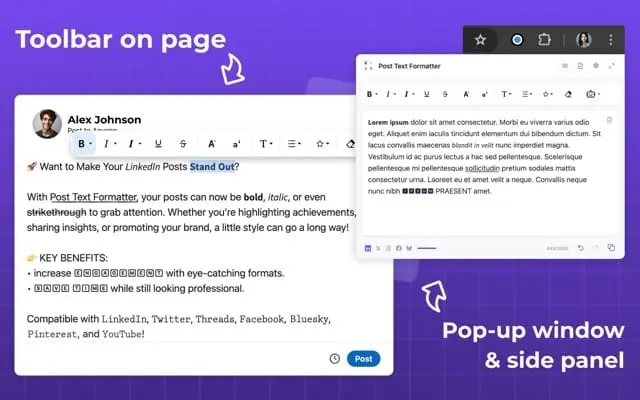Select the M platform icon in the popup footer
This screenshot has width=640, height=400.
(409, 248)
